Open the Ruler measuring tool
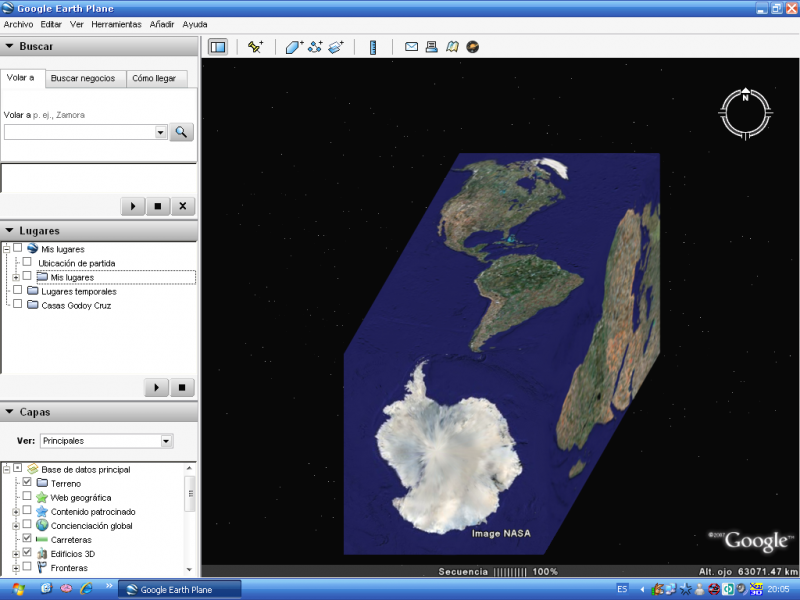800x600 pixels. [372, 46]
